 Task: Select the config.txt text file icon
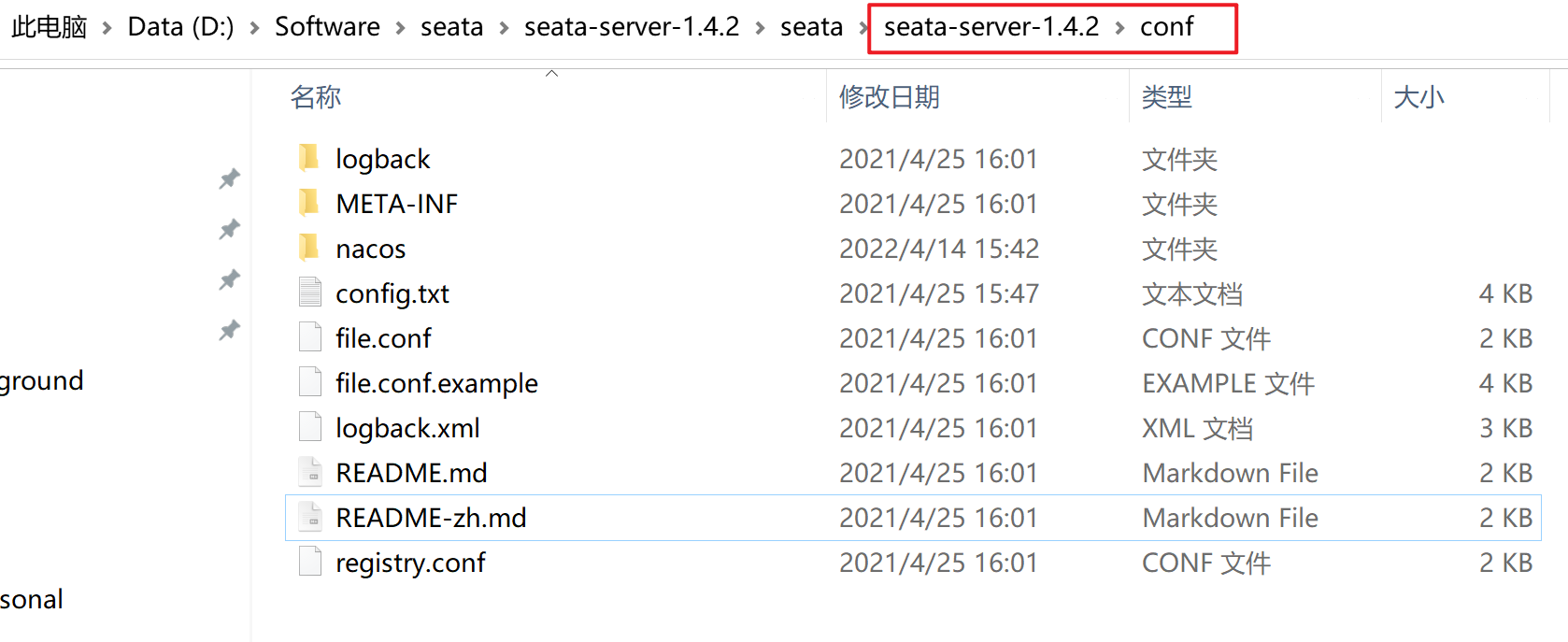tap(310, 292)
